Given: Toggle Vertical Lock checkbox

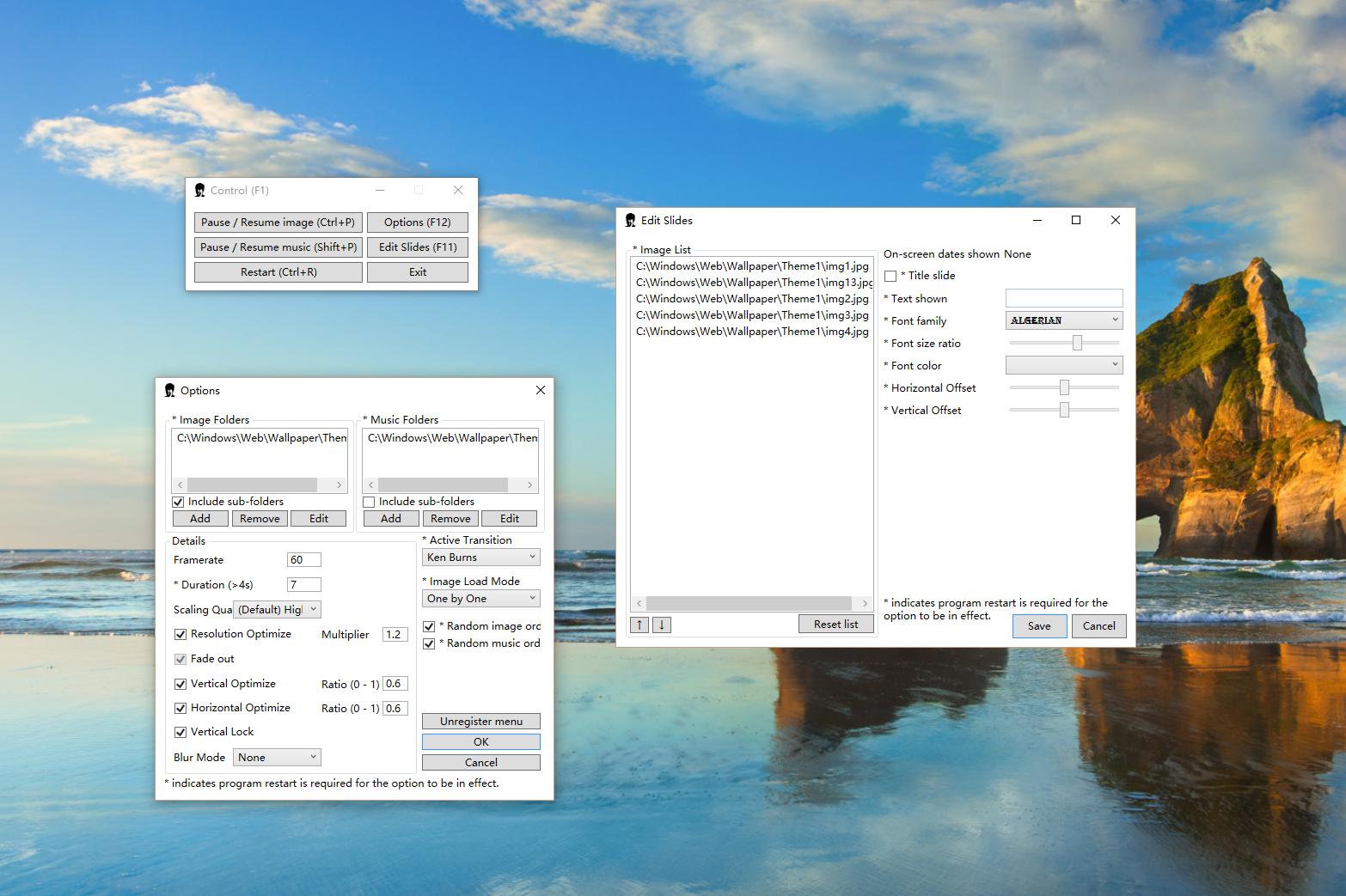Looking at the screenshot, I should (180, 732).
